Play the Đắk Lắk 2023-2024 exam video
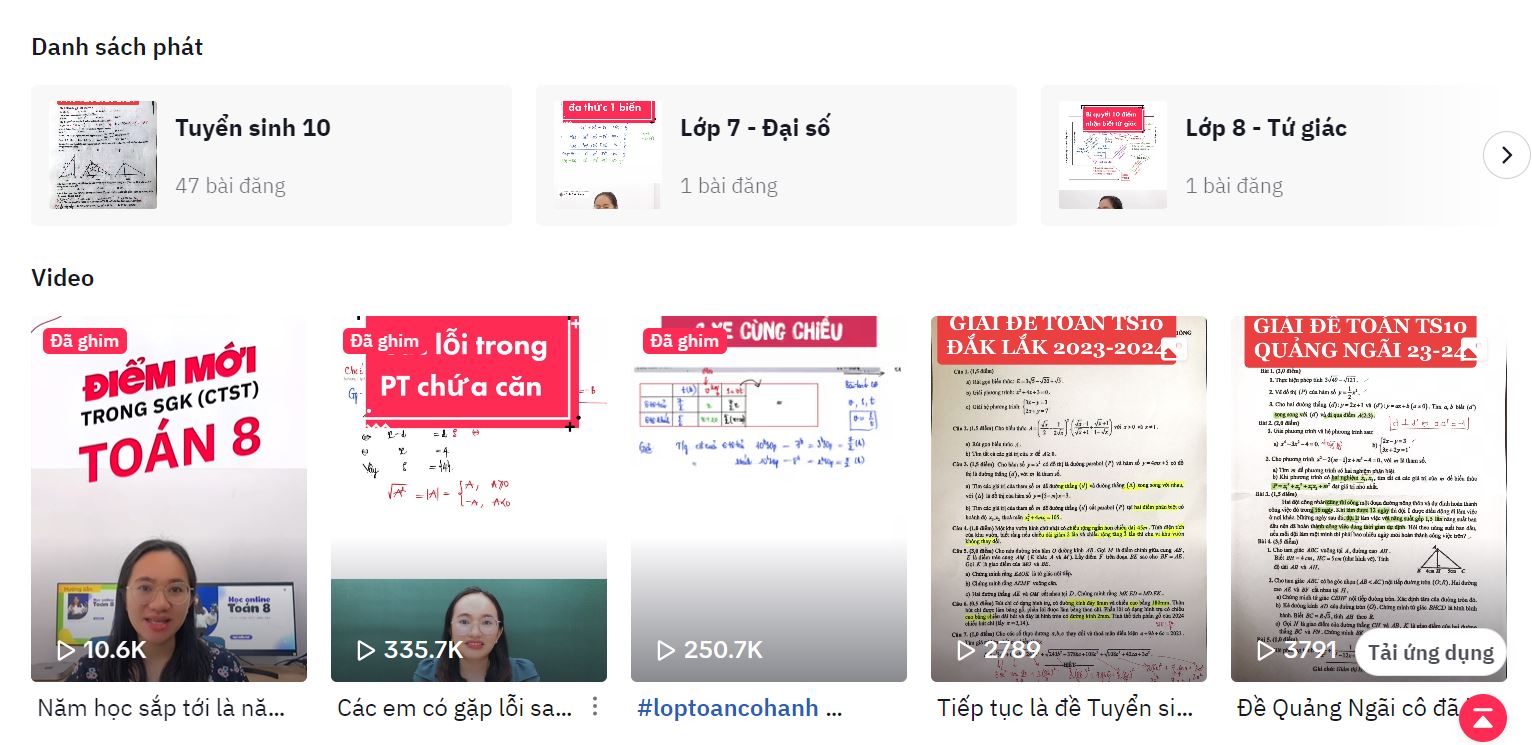Screen dimensions: 1532x745 tap(1069, 499)
